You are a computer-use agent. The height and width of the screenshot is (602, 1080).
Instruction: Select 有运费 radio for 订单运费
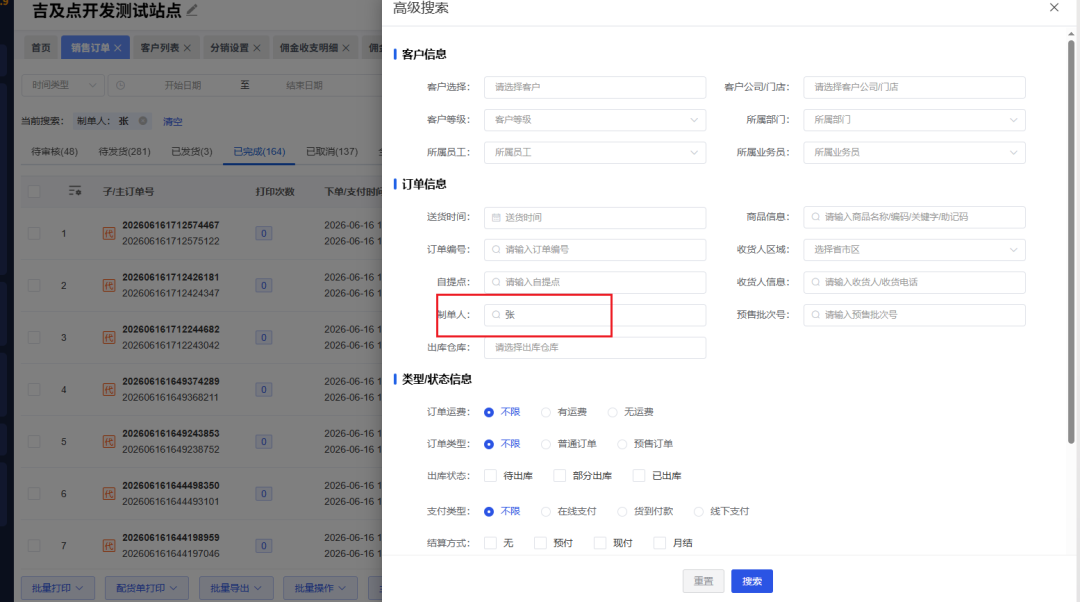pyautogui.click(x=546, y=412)
